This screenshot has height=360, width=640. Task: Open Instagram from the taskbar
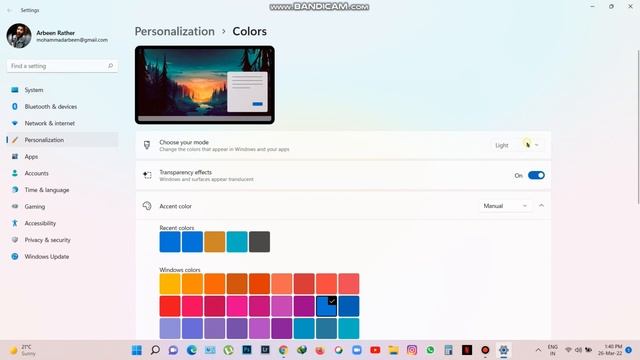point(412,350)
